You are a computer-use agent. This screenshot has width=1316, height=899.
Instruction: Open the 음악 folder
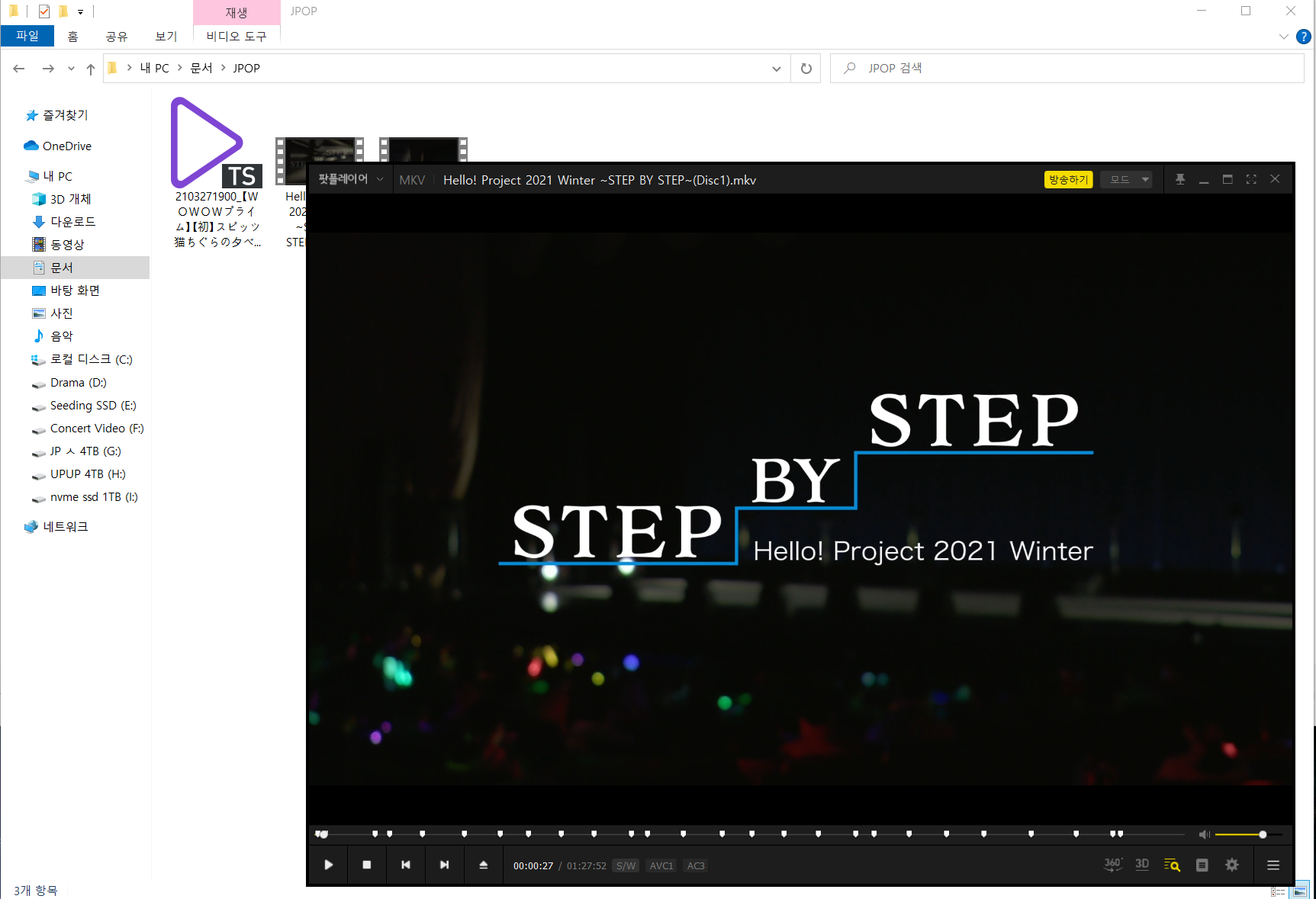click(61, 336)
